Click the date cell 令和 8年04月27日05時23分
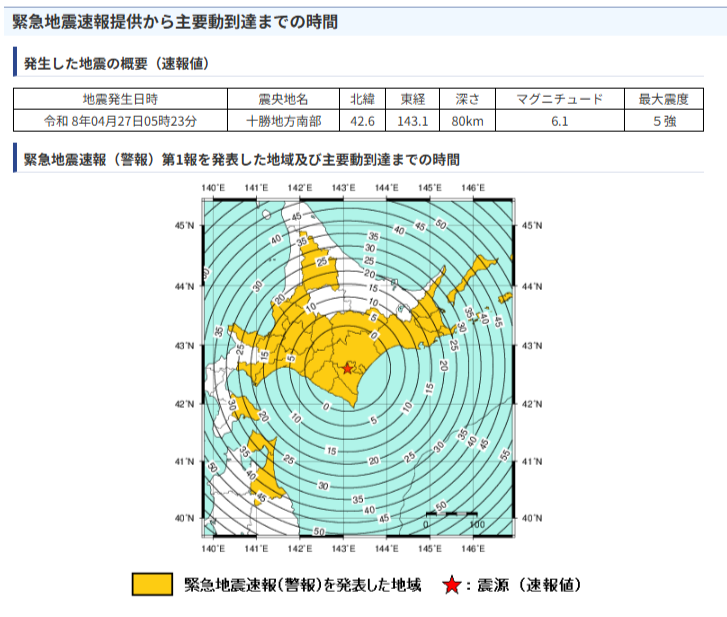727x617 pixels. pyautogui.click(x=121, y=121)
